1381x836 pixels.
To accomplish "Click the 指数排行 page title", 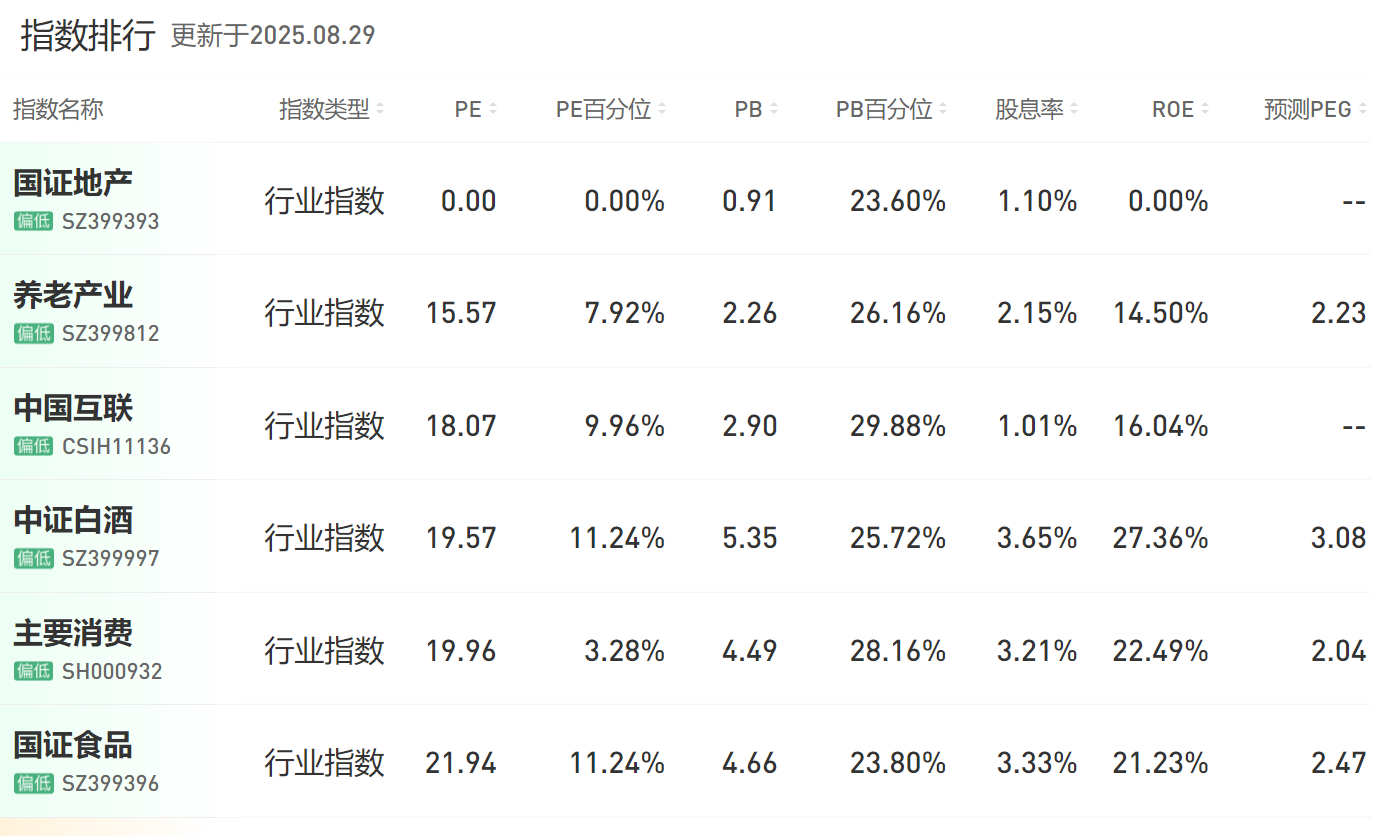I will click(88, 36).
